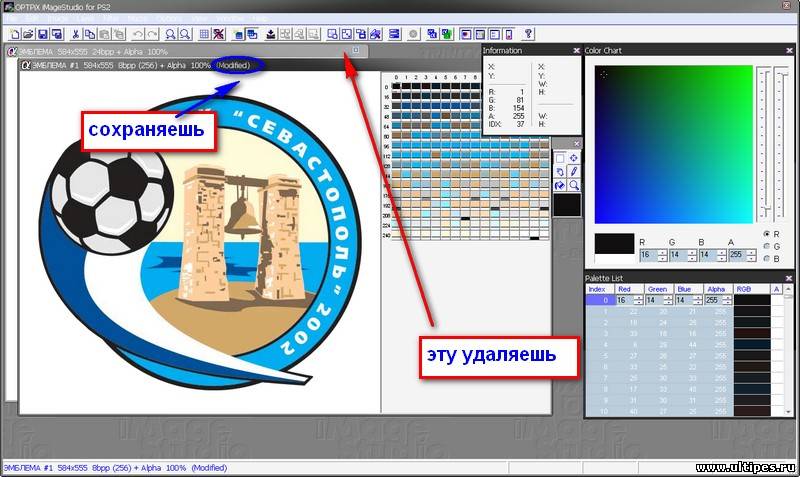Click the Alpha column header in Palette List
Screen dimensions: 800x477
tap(715, 288)
